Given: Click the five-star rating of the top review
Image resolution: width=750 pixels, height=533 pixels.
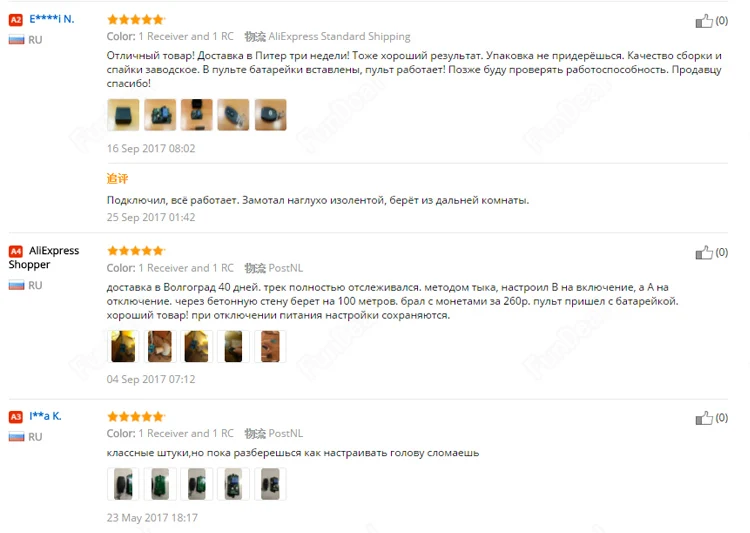Looking at the screenshot, I should [136, 20].
